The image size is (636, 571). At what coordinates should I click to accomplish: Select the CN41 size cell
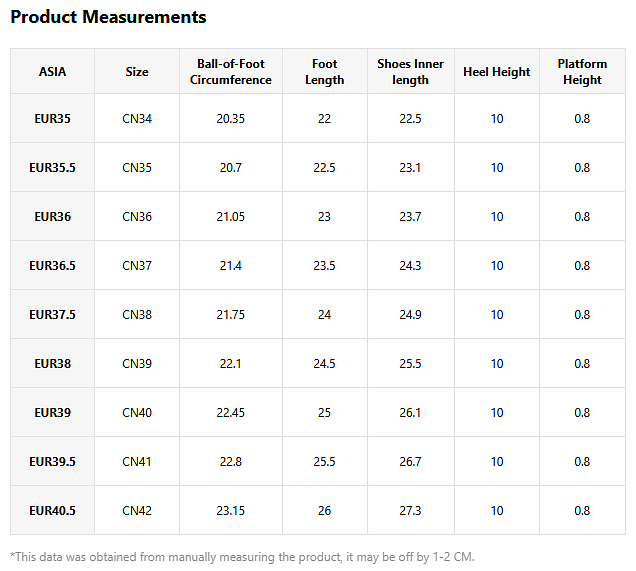[137, 462]
